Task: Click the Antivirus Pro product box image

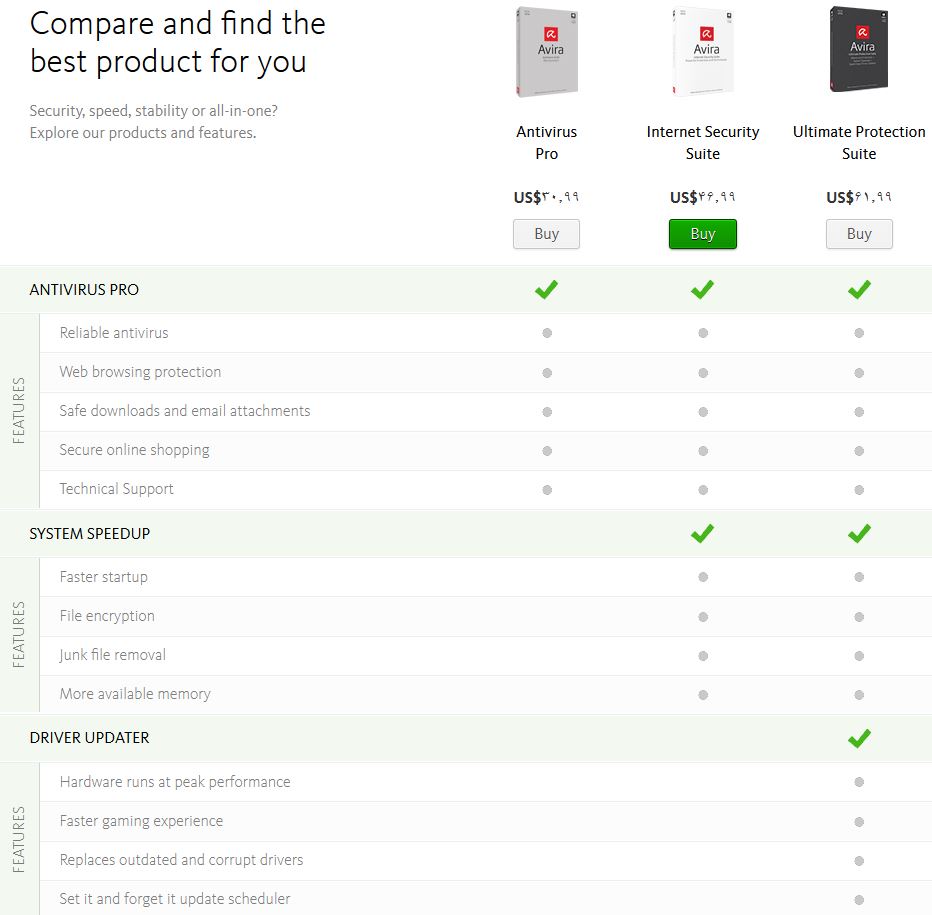Action: click(x=546, y=52)
